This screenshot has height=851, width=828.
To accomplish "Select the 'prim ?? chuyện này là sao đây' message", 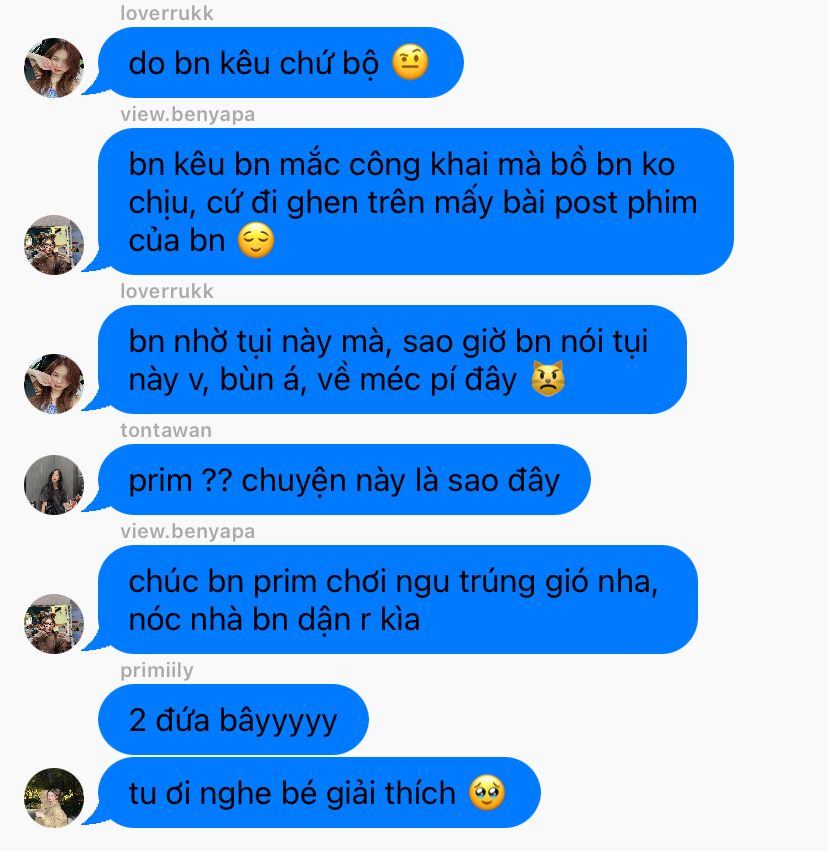I will [x=344, y=479].
